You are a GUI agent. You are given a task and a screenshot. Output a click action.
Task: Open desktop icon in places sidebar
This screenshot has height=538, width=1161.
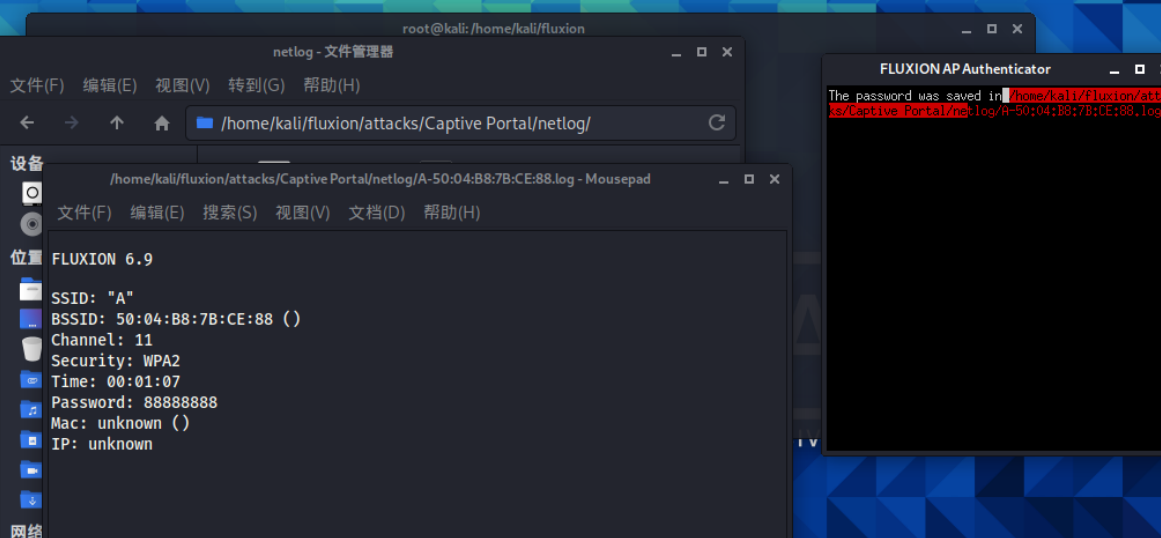pyautogui.click(x=32, y=319)
